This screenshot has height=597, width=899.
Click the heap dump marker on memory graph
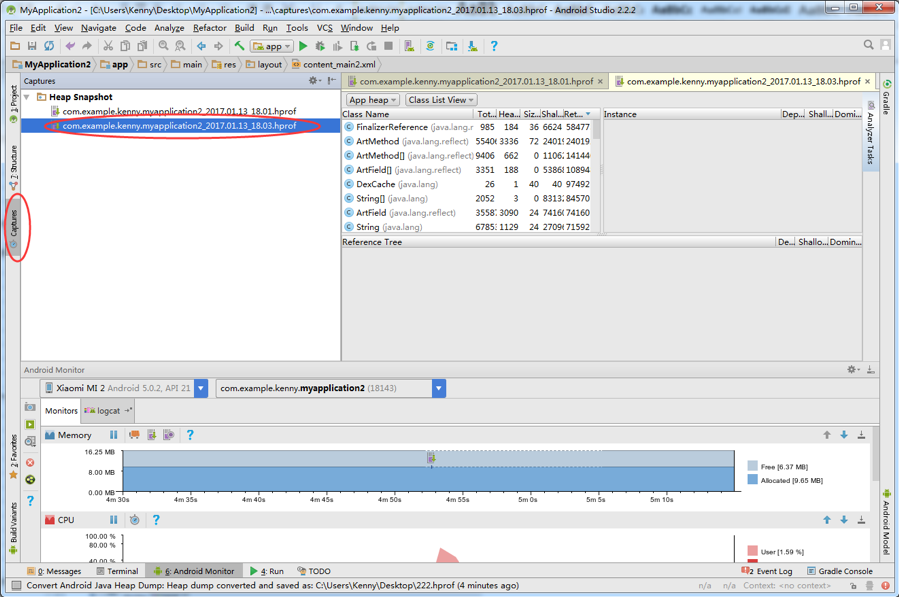pyautogui.click(x=431, y=458)
